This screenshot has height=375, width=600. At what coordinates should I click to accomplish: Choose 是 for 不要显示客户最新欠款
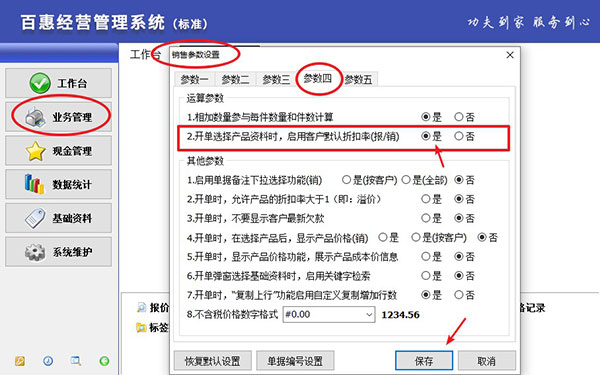coord(426,218)
